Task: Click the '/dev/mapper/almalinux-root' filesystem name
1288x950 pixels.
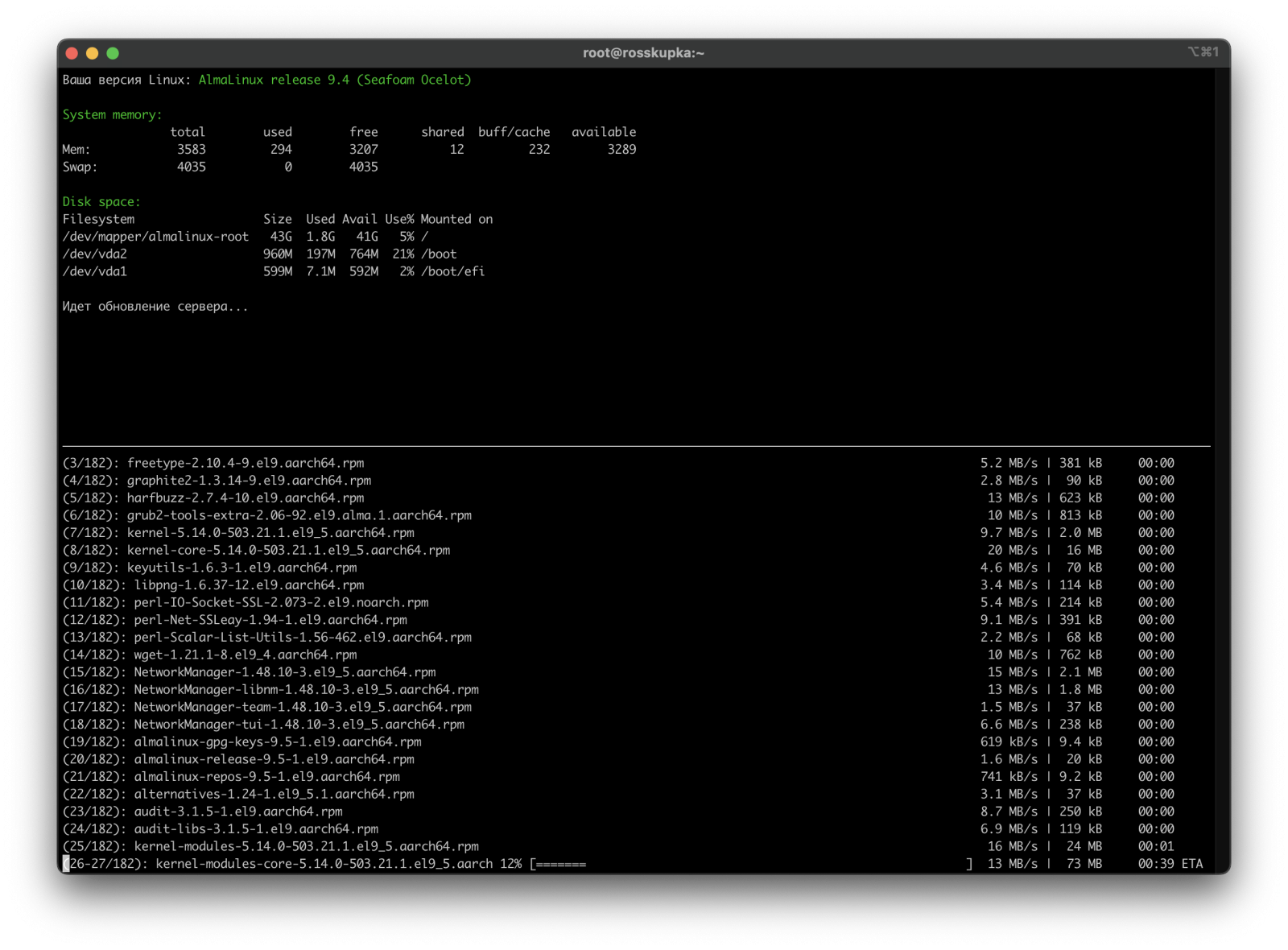Action: 155,237
